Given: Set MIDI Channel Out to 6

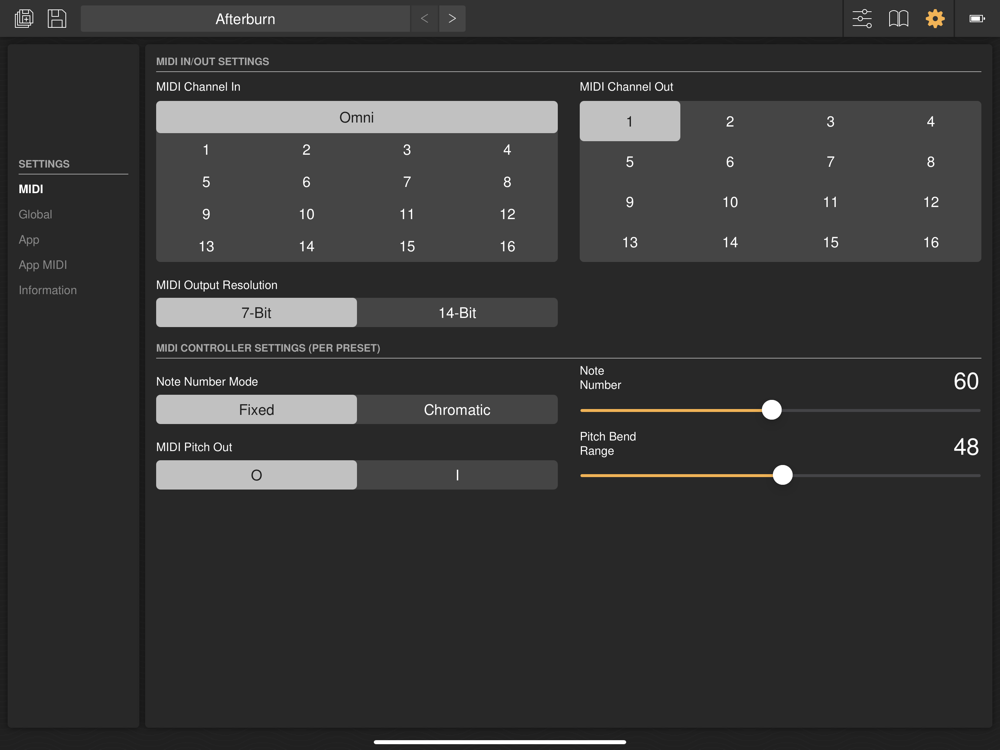Looking at the screenshot, I should click(x=730, y=161).
